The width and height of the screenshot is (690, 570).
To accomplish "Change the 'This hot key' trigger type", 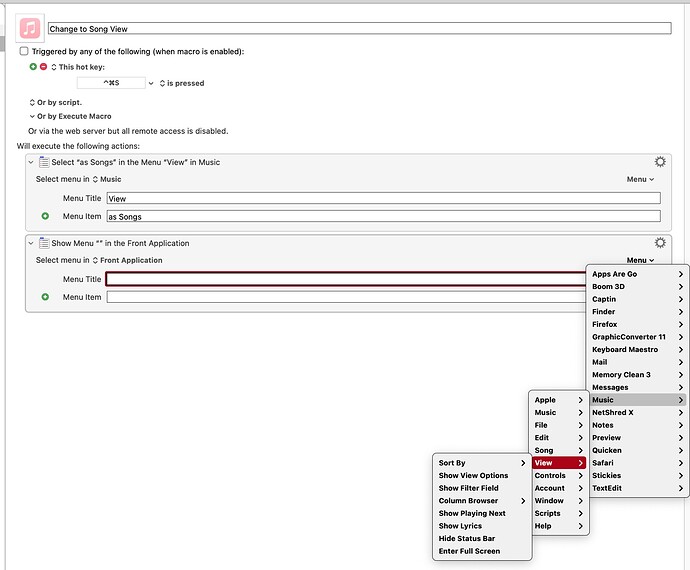I will [78, 67].
